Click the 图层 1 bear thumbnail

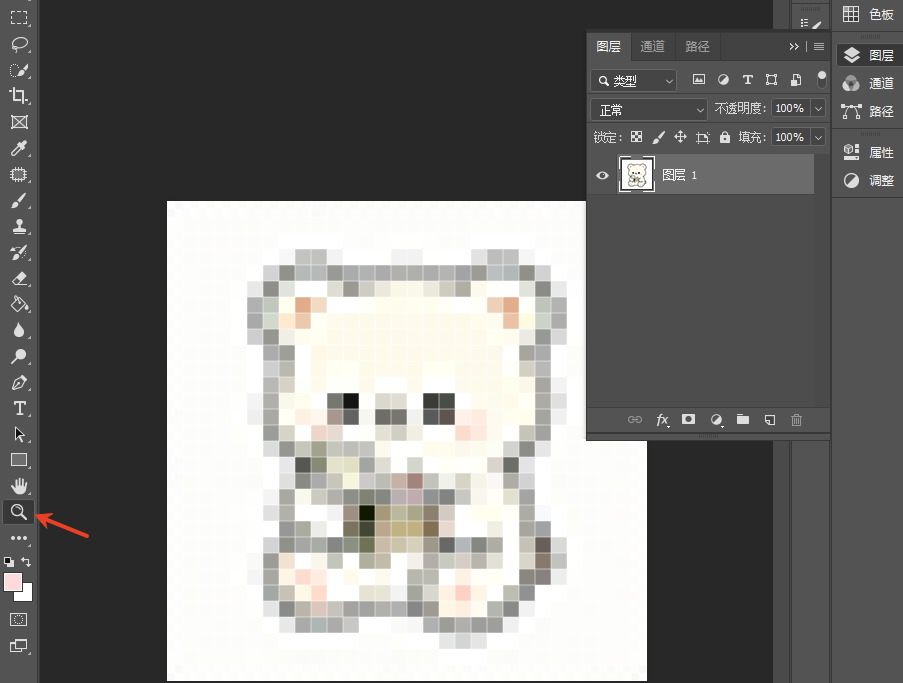(636, 174)
